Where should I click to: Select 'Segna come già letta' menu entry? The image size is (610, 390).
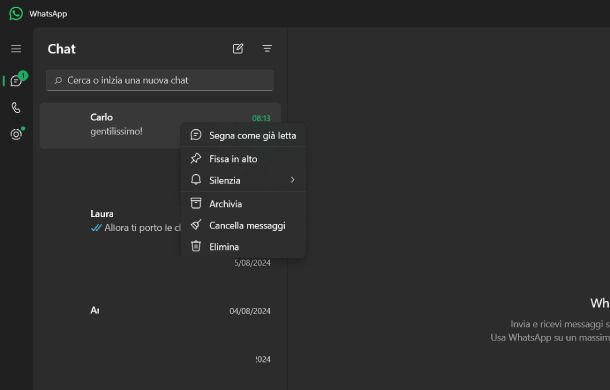point(243,135)
